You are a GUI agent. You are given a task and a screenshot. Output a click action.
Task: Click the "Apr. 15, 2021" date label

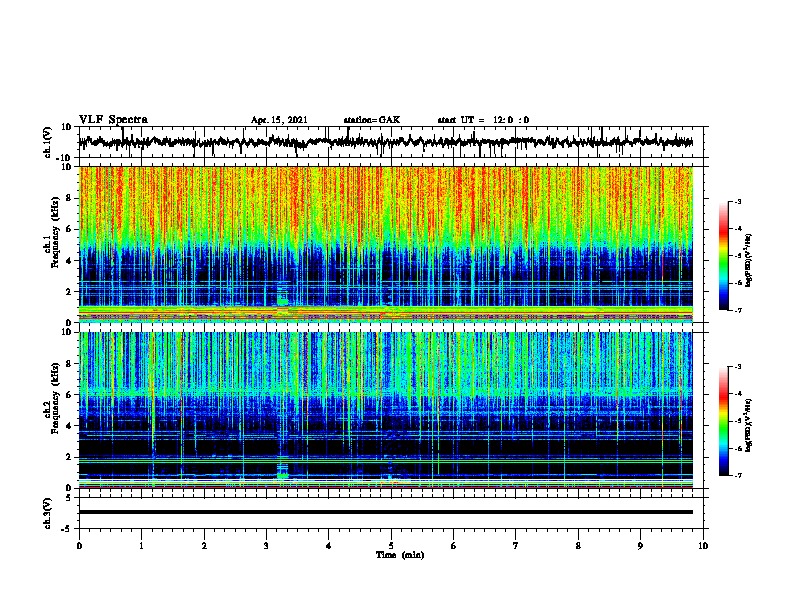click(x=279, y=120)
